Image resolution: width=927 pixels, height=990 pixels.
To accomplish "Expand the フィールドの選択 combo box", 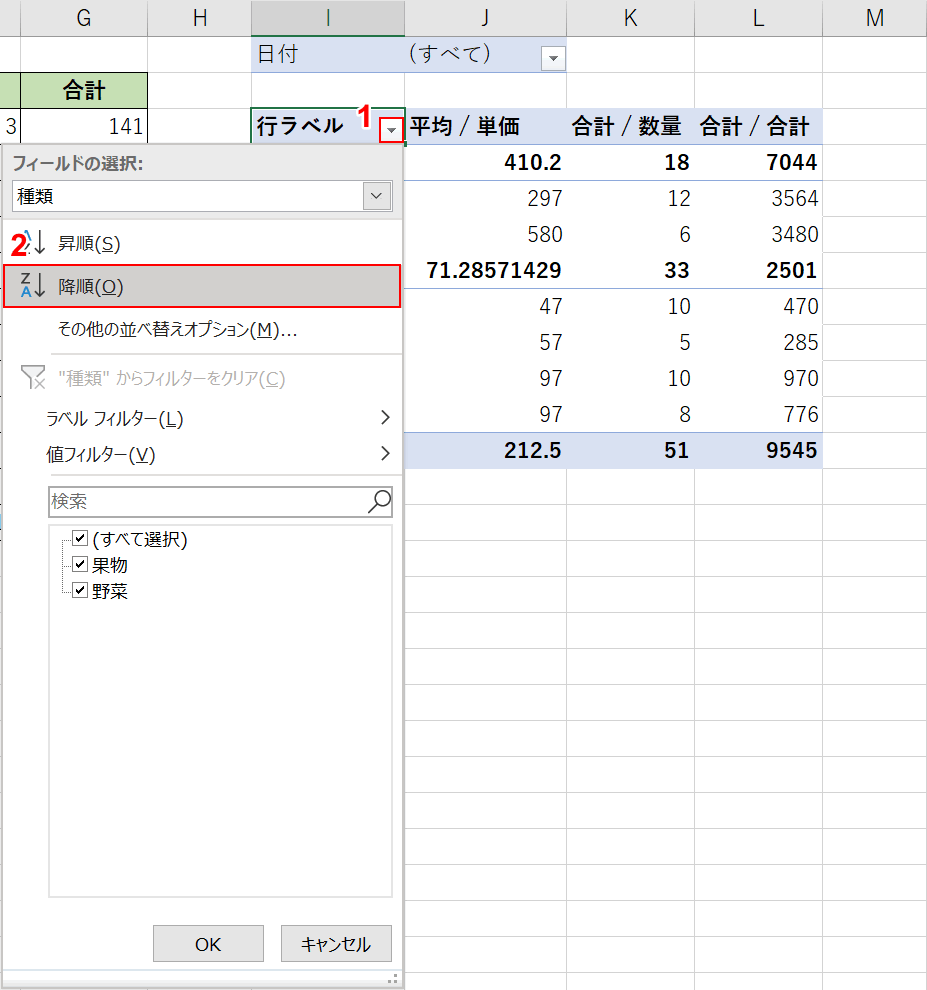I will [x=377, y=196].
